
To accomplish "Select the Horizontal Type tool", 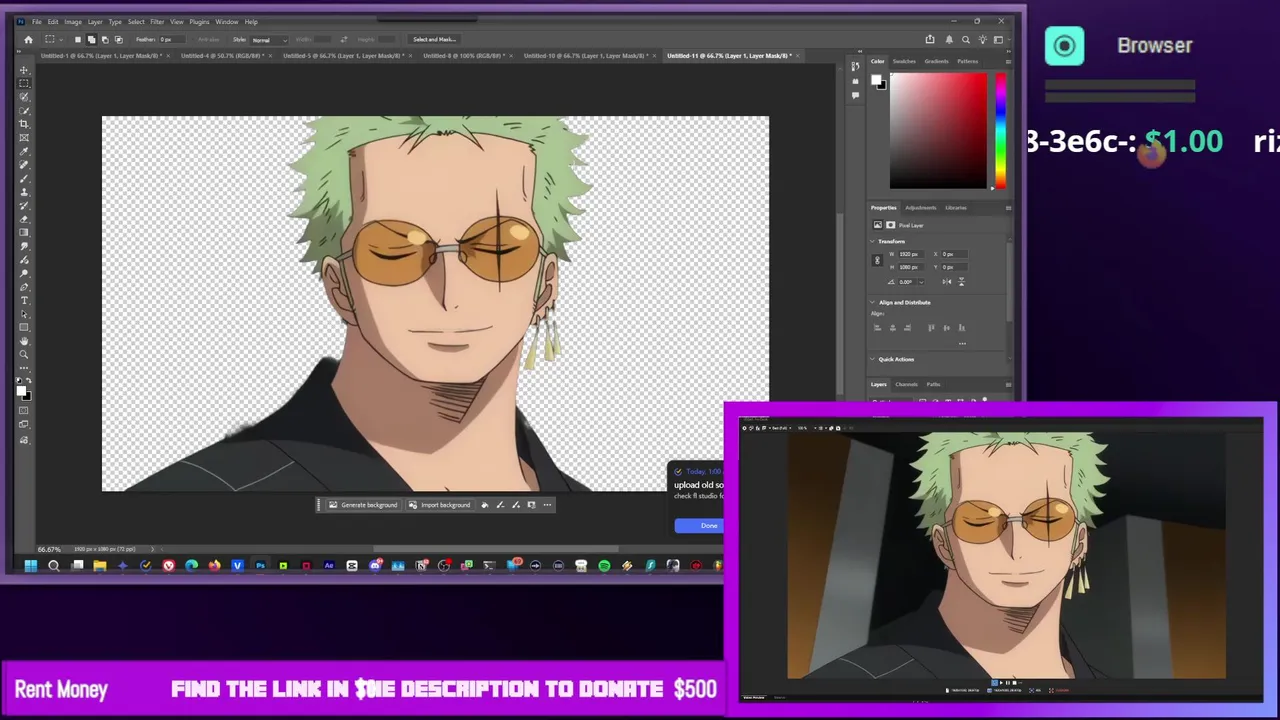I will click(24, 300).
